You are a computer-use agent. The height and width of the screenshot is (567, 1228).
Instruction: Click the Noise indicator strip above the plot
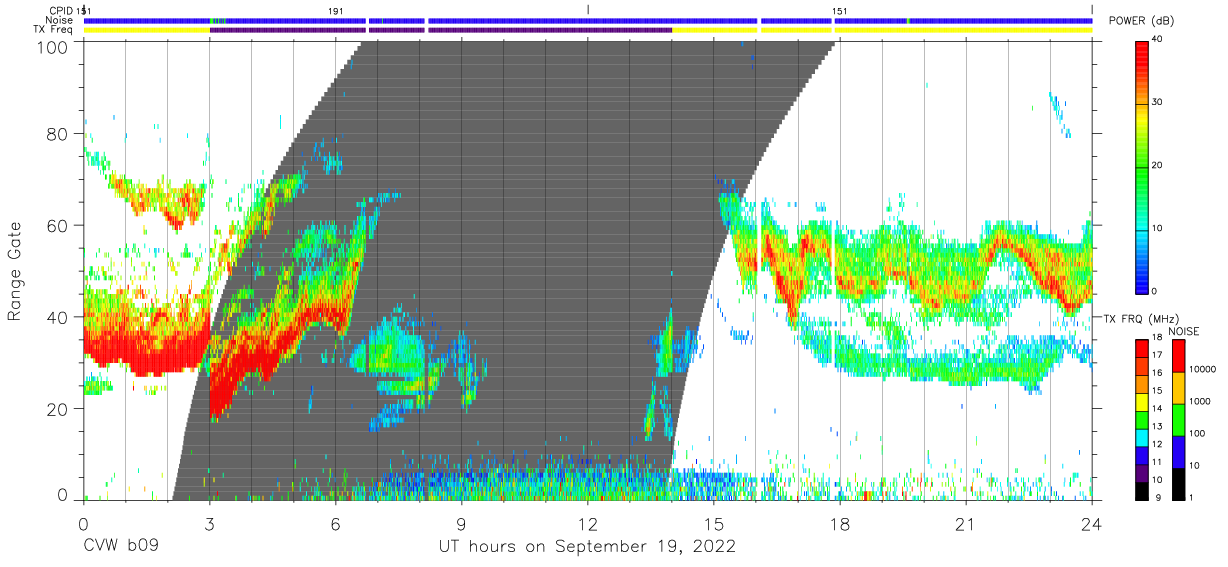point(588,20)
